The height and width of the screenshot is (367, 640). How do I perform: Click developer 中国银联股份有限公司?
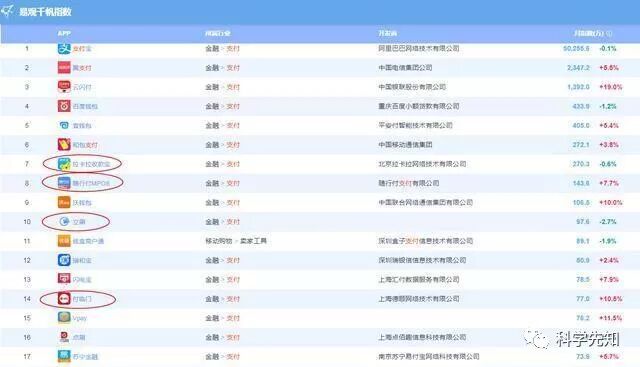(x=412, y=87)
